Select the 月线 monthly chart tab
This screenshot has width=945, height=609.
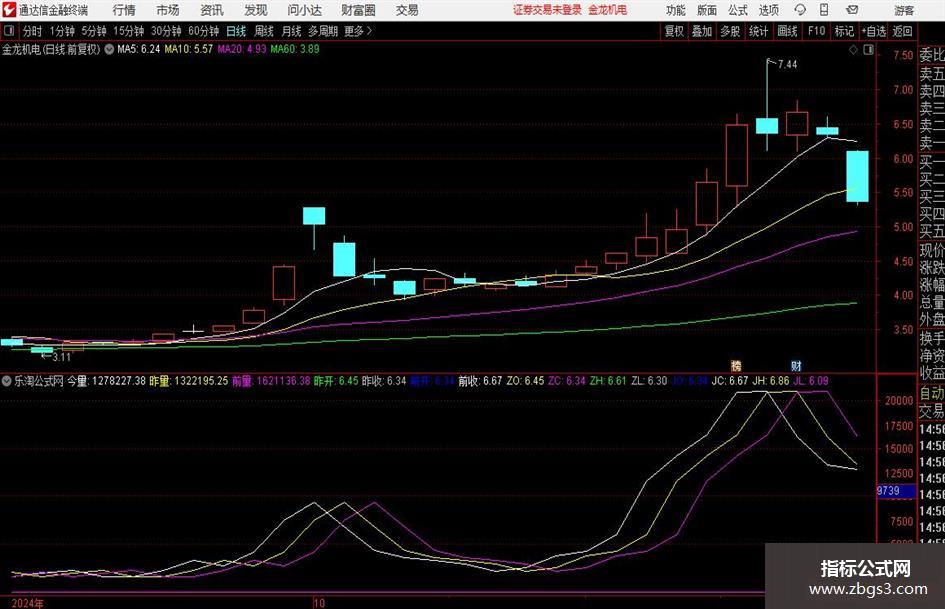pos(292,31)
